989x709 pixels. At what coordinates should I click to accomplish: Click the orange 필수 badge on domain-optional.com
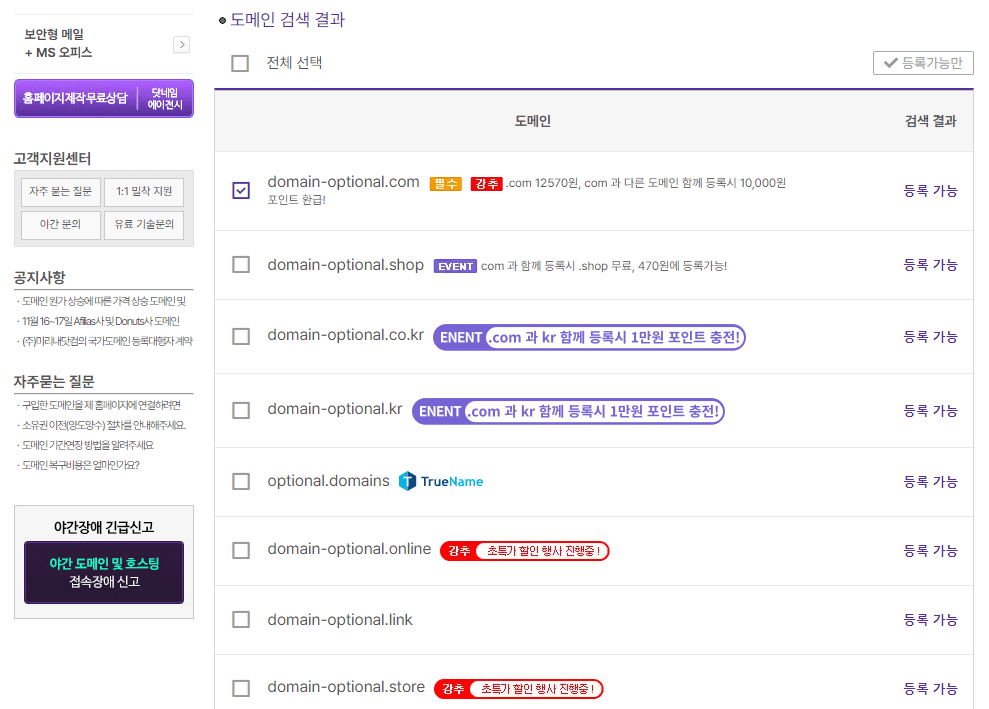[x=444, y=184]
